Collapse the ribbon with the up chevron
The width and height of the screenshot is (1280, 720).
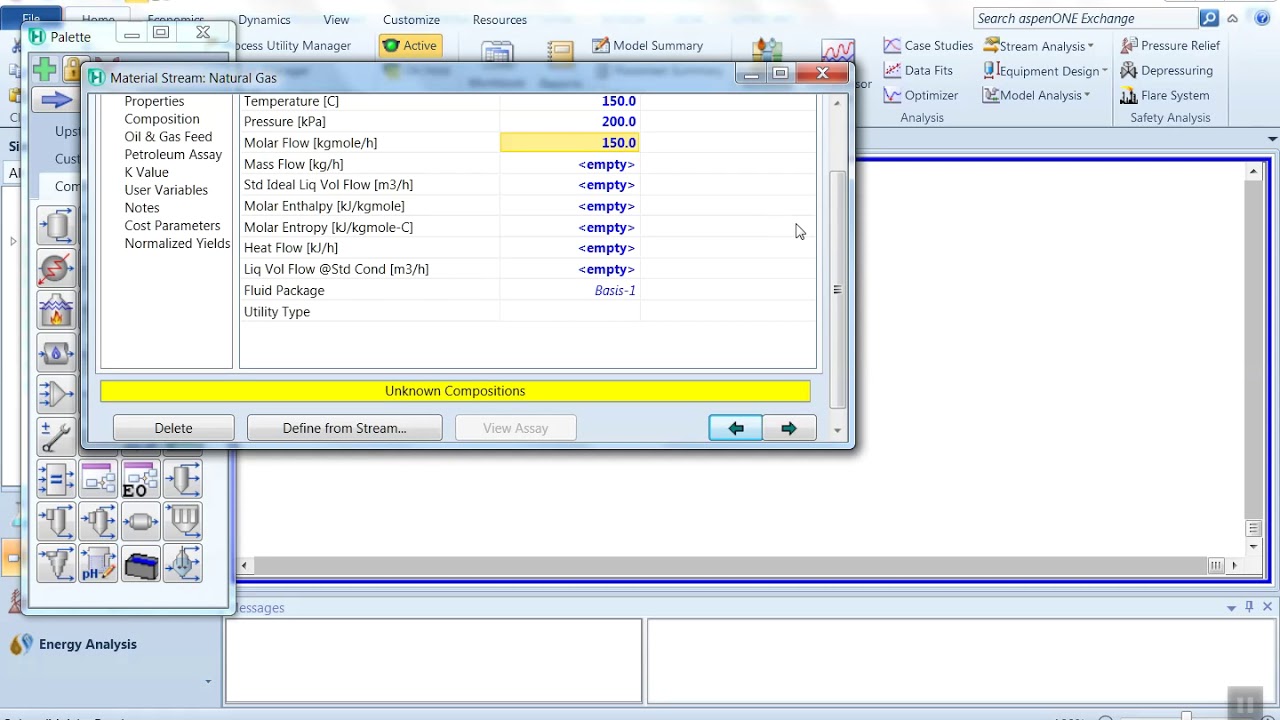coord(1233,18)
